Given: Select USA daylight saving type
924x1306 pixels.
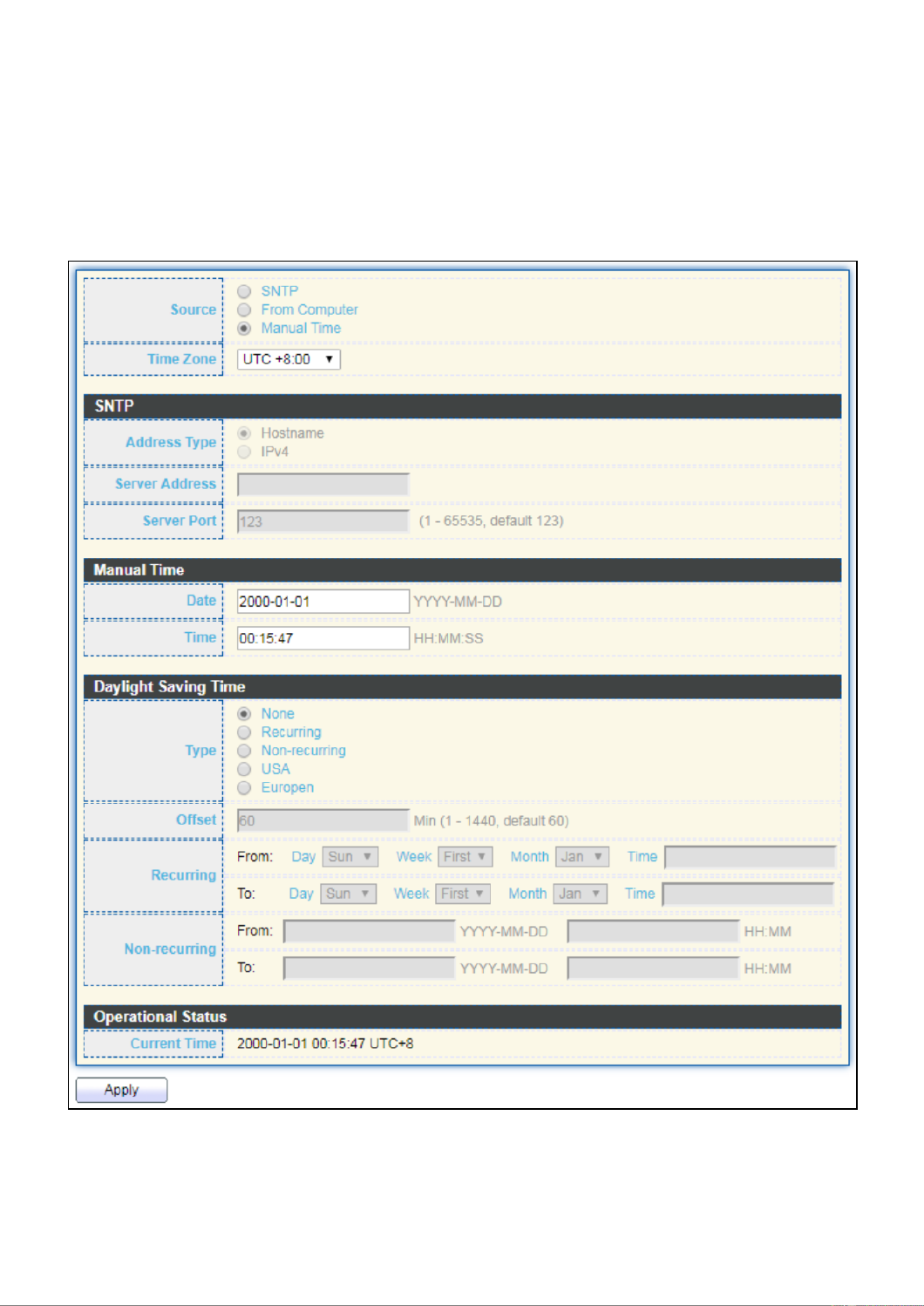Looking at the screenshot, I should (x=244, y=769).
